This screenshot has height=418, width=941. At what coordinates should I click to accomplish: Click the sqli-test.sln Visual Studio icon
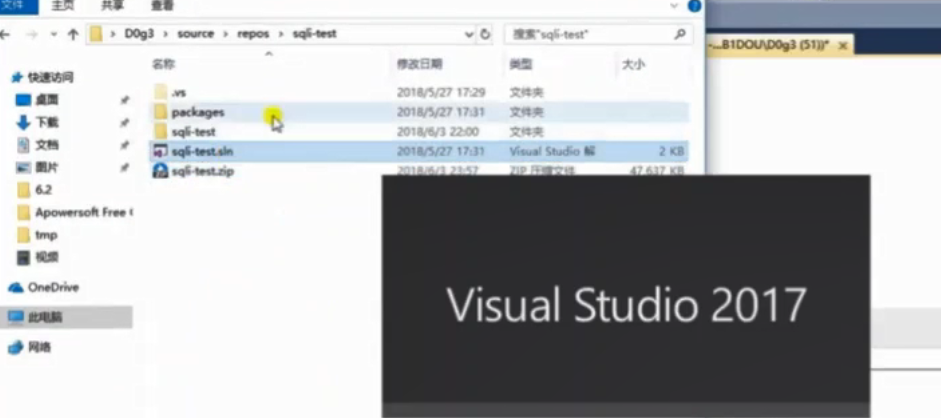pos(160,151)
